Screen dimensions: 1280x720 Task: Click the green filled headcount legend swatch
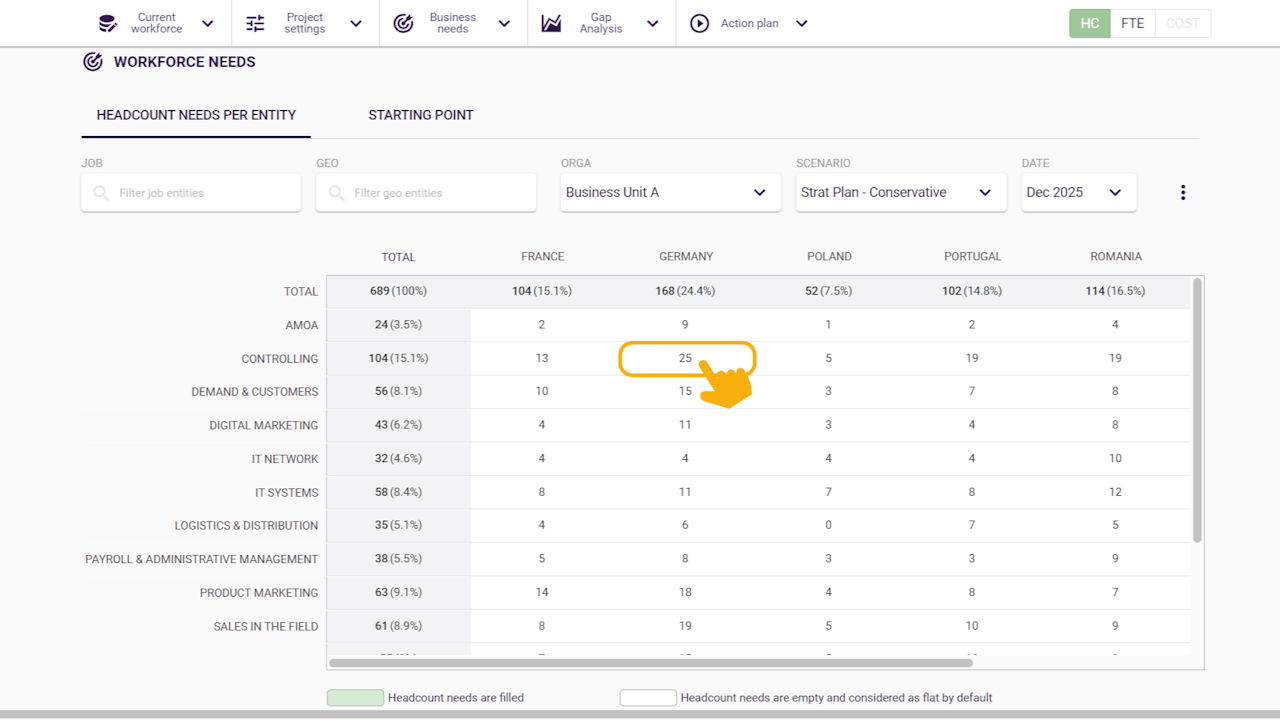coord(355,698)
